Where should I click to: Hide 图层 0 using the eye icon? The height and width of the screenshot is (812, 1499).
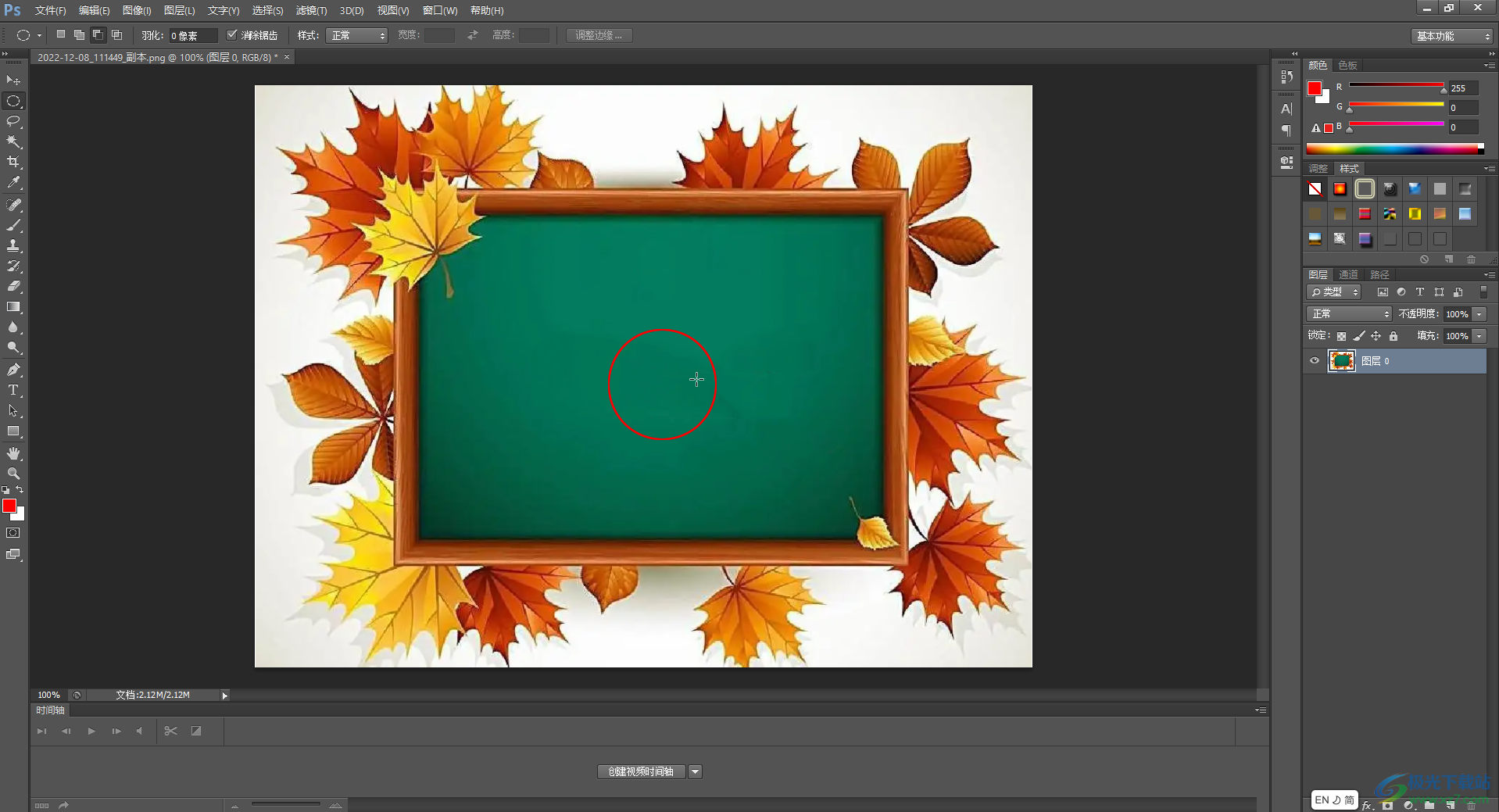pyautogui.click(x=1315, y=361)
